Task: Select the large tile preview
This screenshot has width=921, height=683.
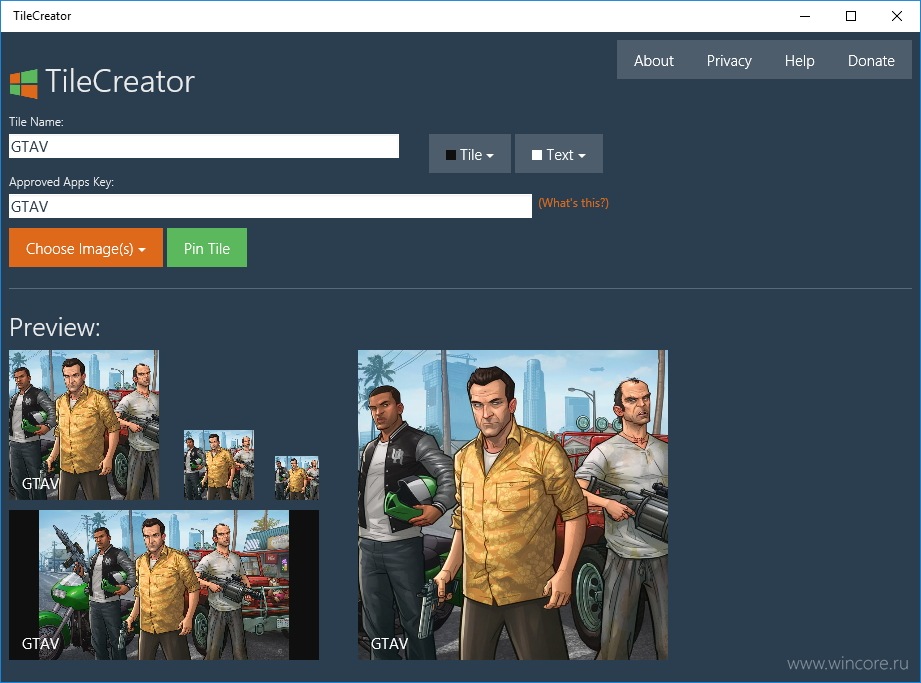Action: click(513, 505)
